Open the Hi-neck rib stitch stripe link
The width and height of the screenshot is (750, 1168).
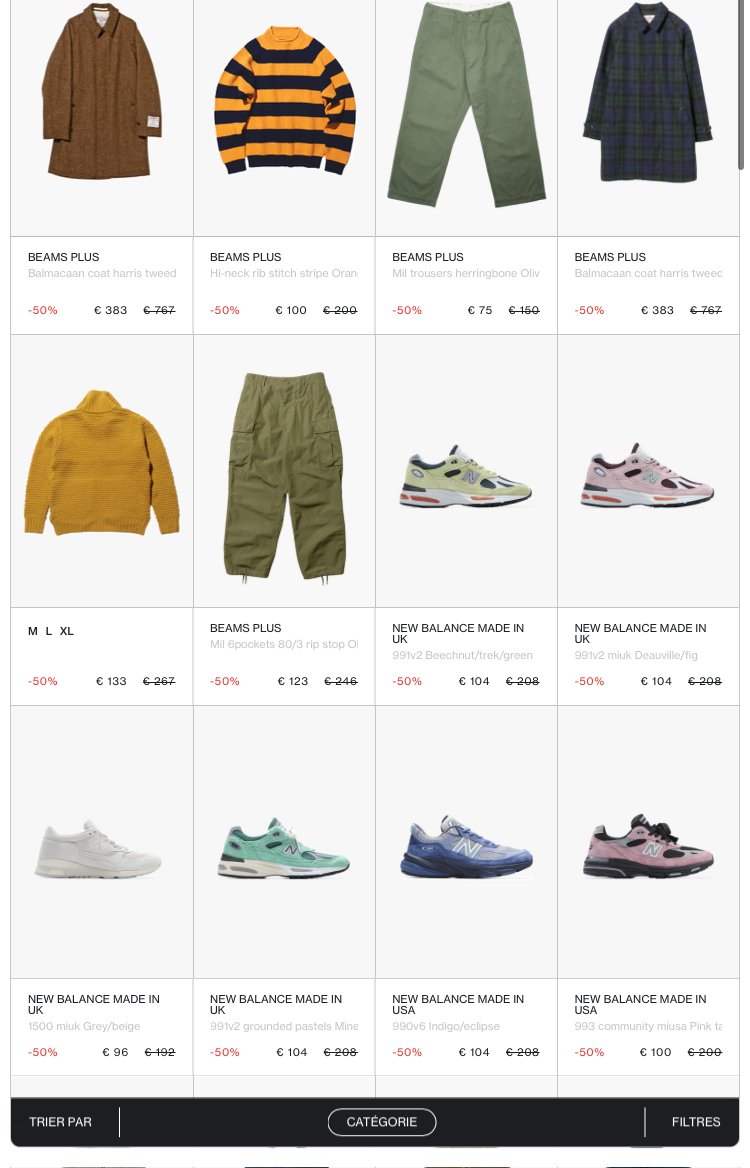(284, 273)
